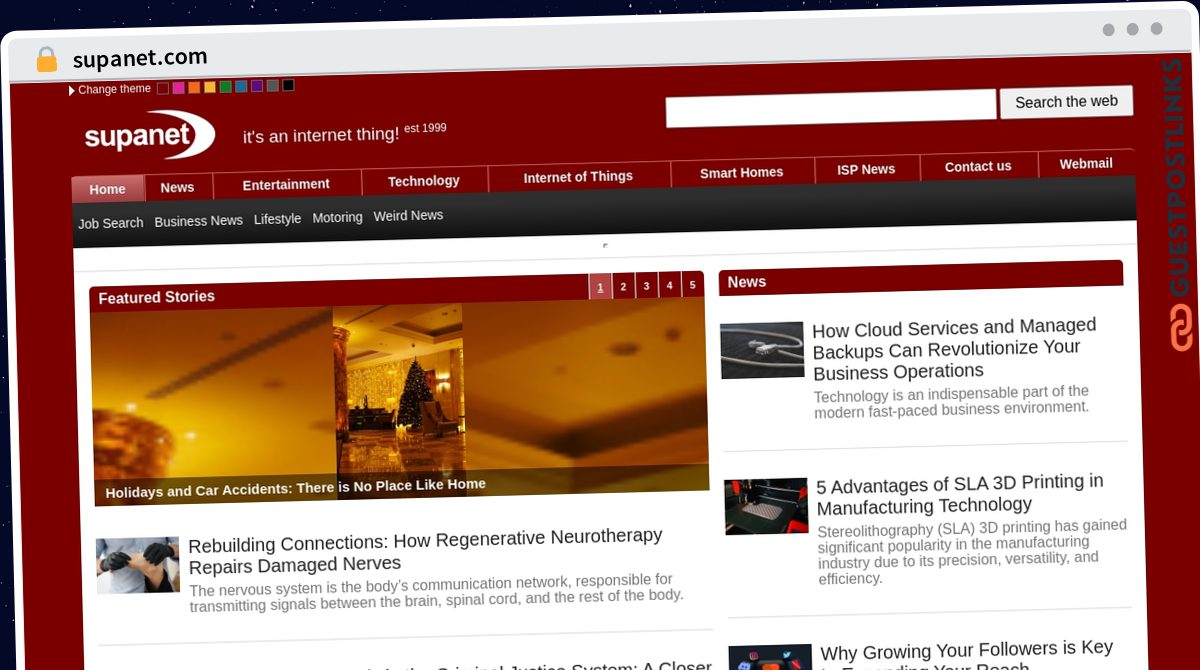The image size is (1200, 670).
Task: Select featured story slide 3
Action: tap(646, 286)
